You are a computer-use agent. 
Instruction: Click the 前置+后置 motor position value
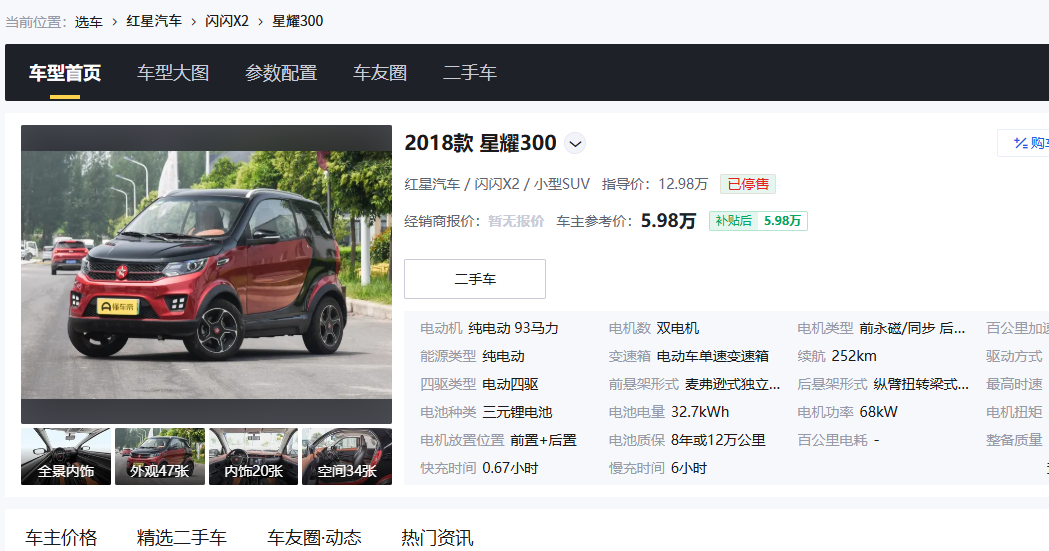point(543,441)
